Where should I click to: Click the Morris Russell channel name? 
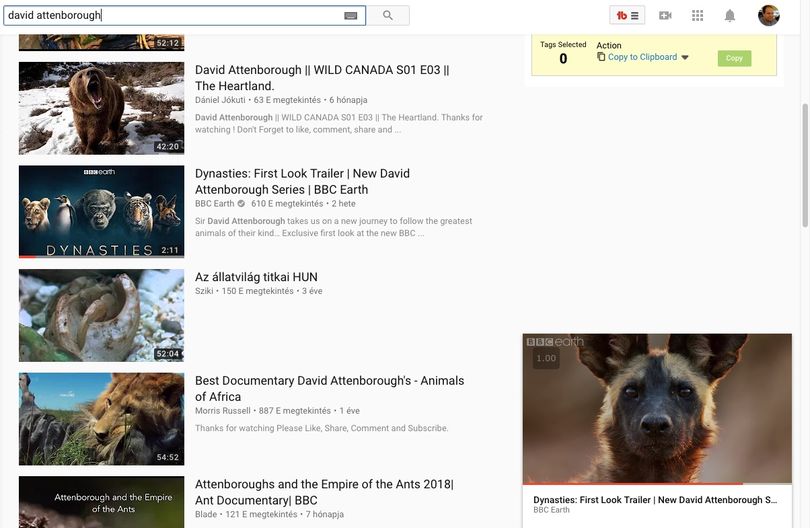point(223,411)
